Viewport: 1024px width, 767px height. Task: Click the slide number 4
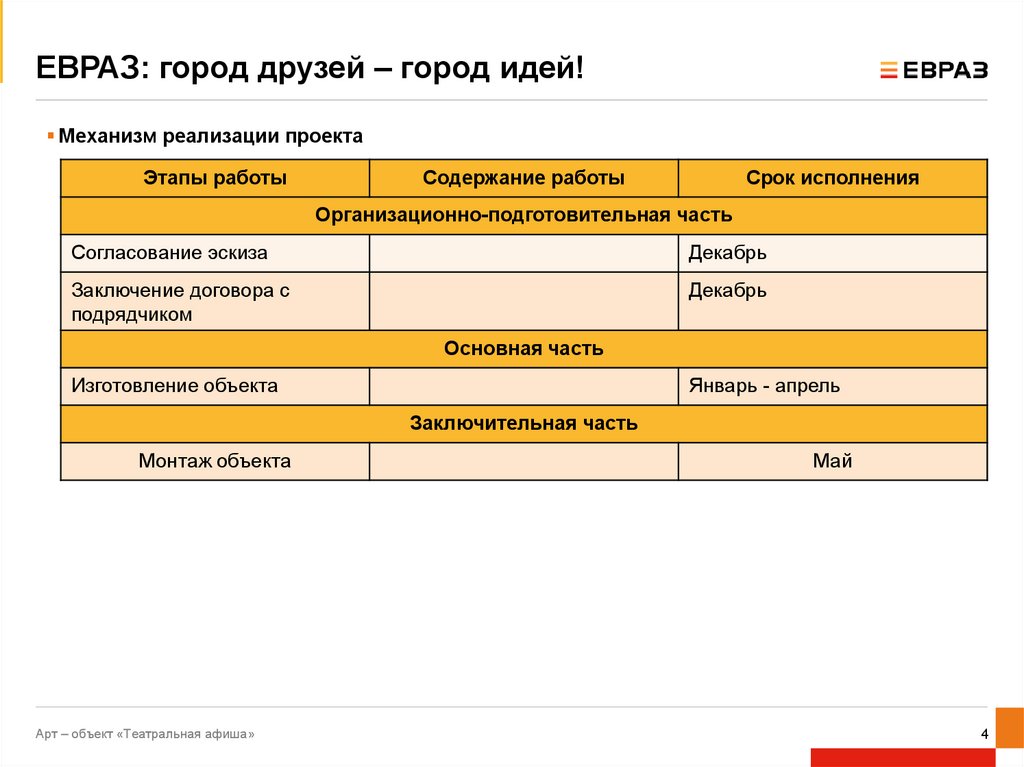tap(984, 734)
